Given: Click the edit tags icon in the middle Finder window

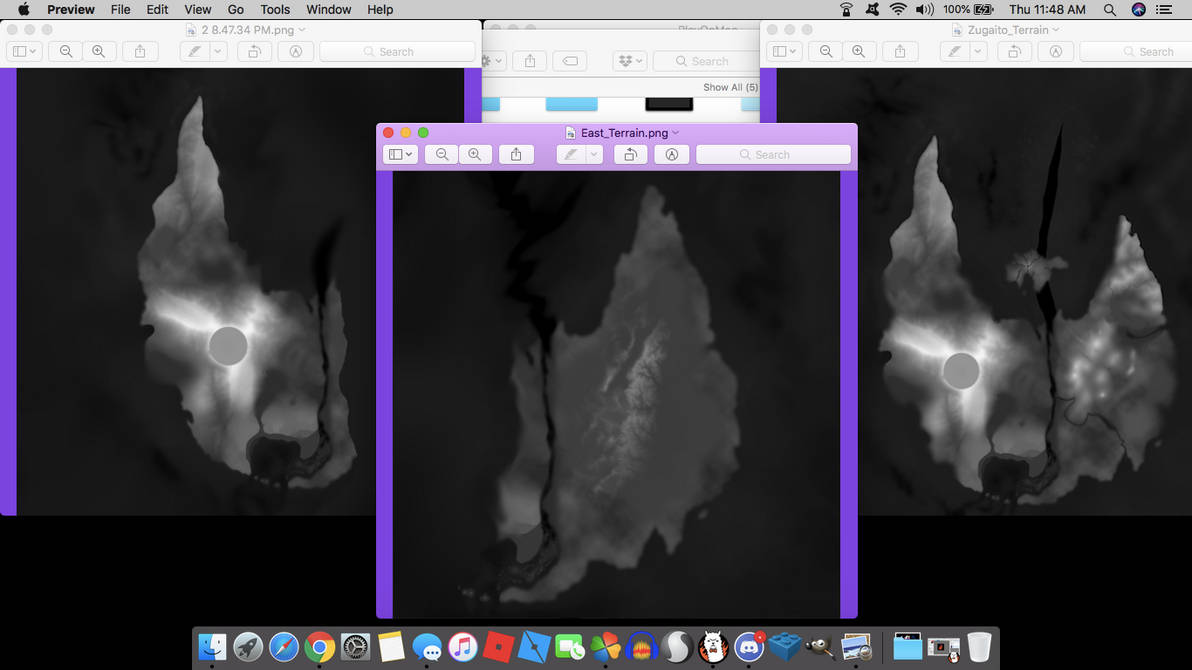Looking at the screenshot, I should (x=570, y=61).
